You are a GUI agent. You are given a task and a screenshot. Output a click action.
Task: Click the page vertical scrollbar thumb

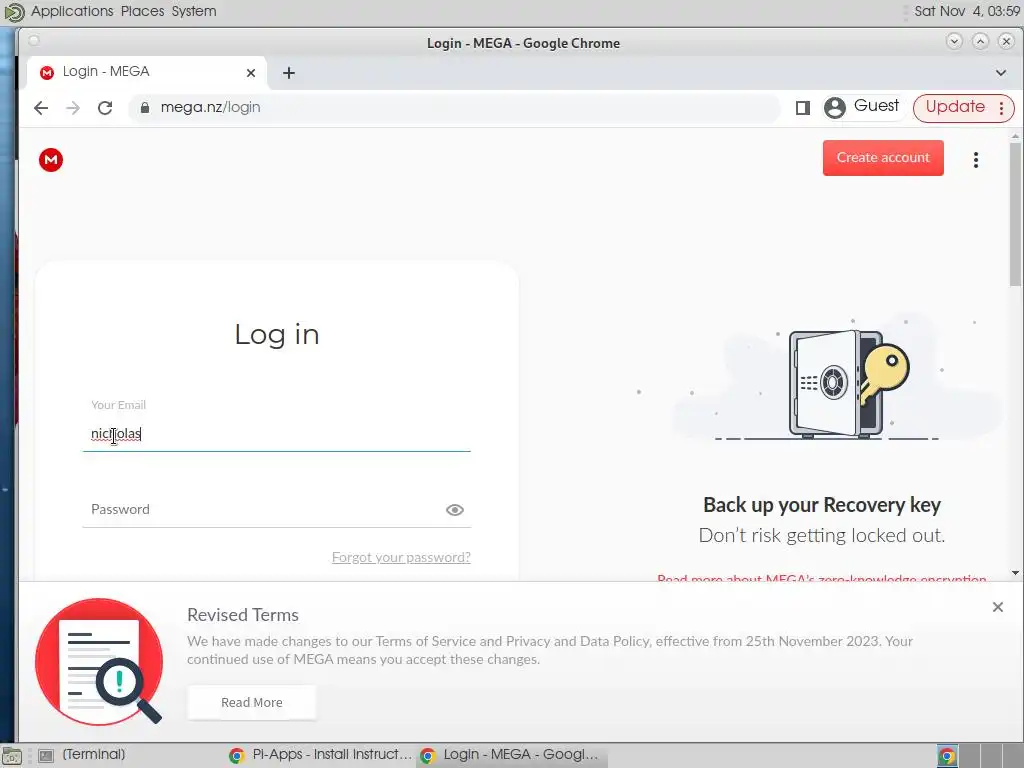point(1015,214)
